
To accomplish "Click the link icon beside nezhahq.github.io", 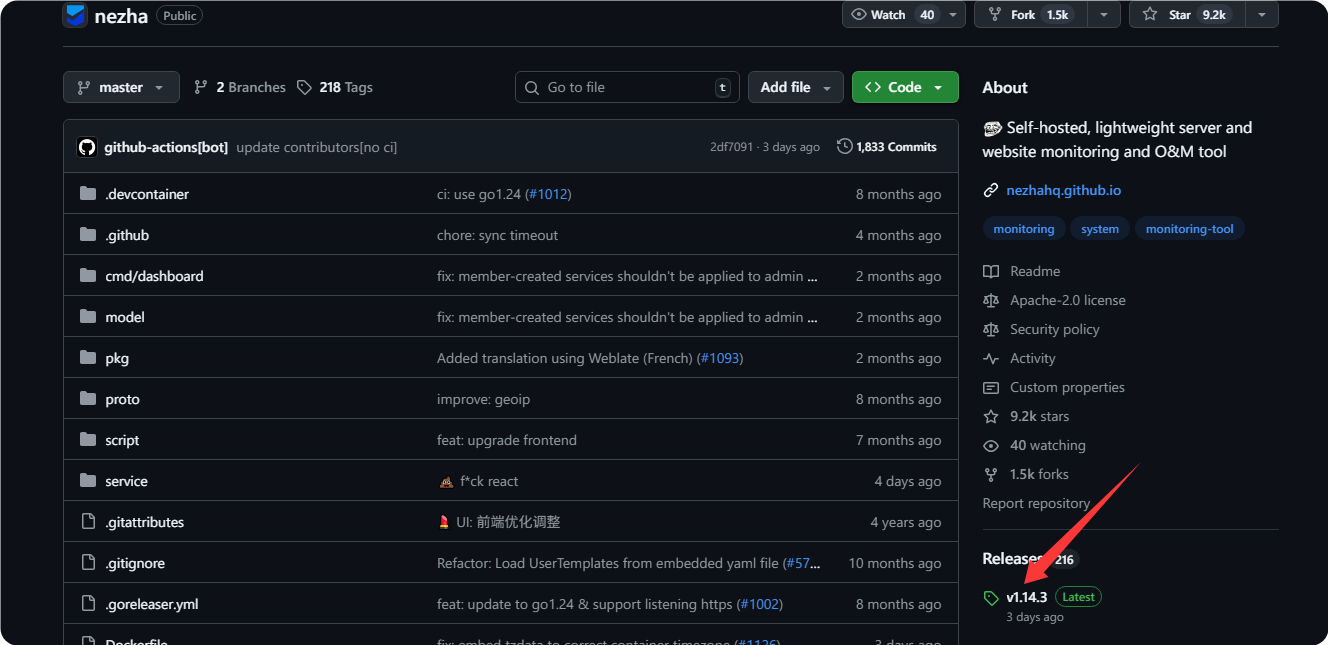I will point(991,190).
